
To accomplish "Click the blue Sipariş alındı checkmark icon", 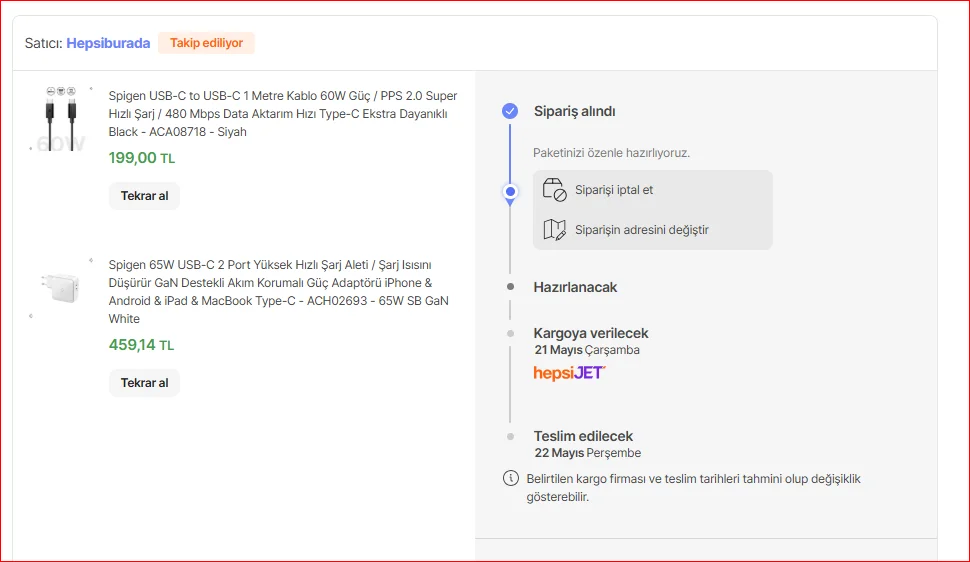I will [x=510, y=111].
